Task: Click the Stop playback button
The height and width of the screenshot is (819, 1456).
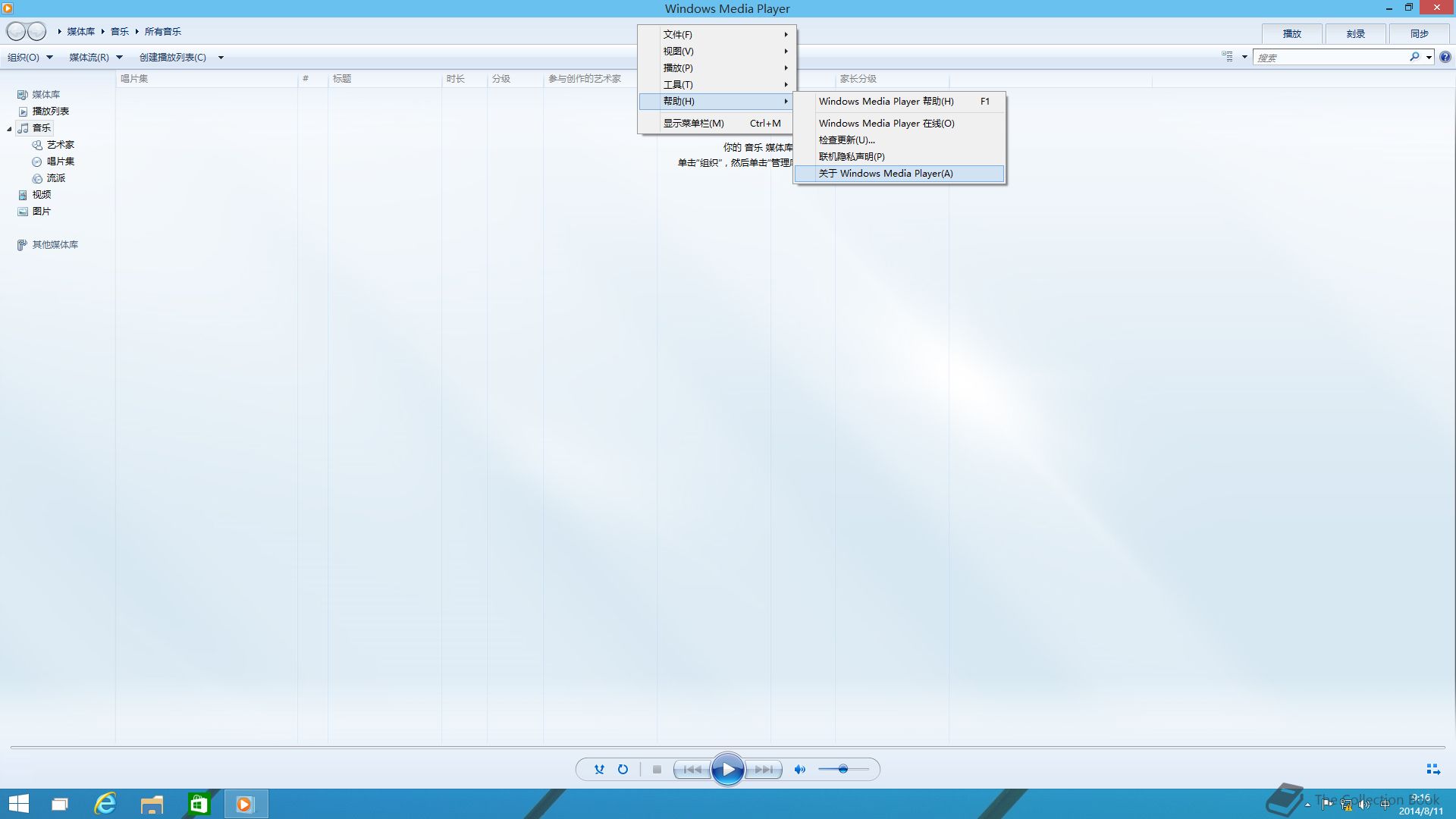Action: 657,769
